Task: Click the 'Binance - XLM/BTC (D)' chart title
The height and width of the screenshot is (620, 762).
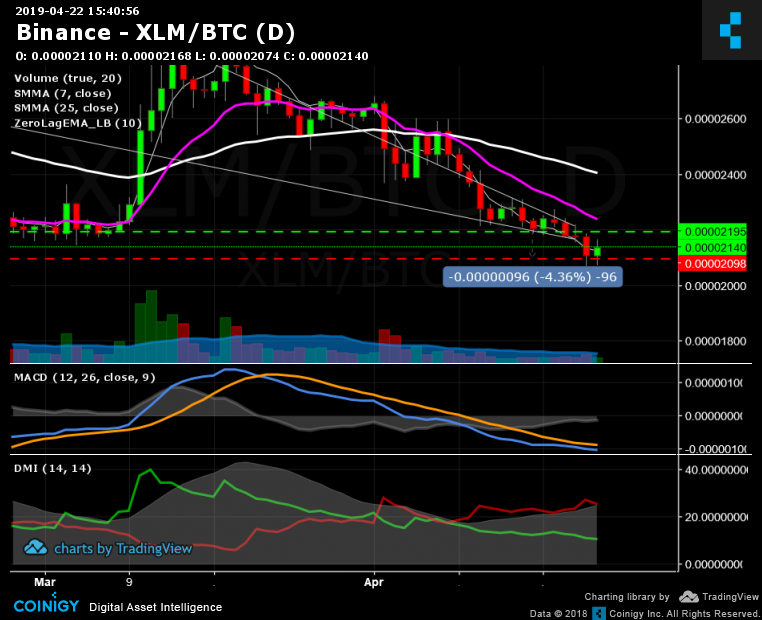Action: tap(156, 33)
